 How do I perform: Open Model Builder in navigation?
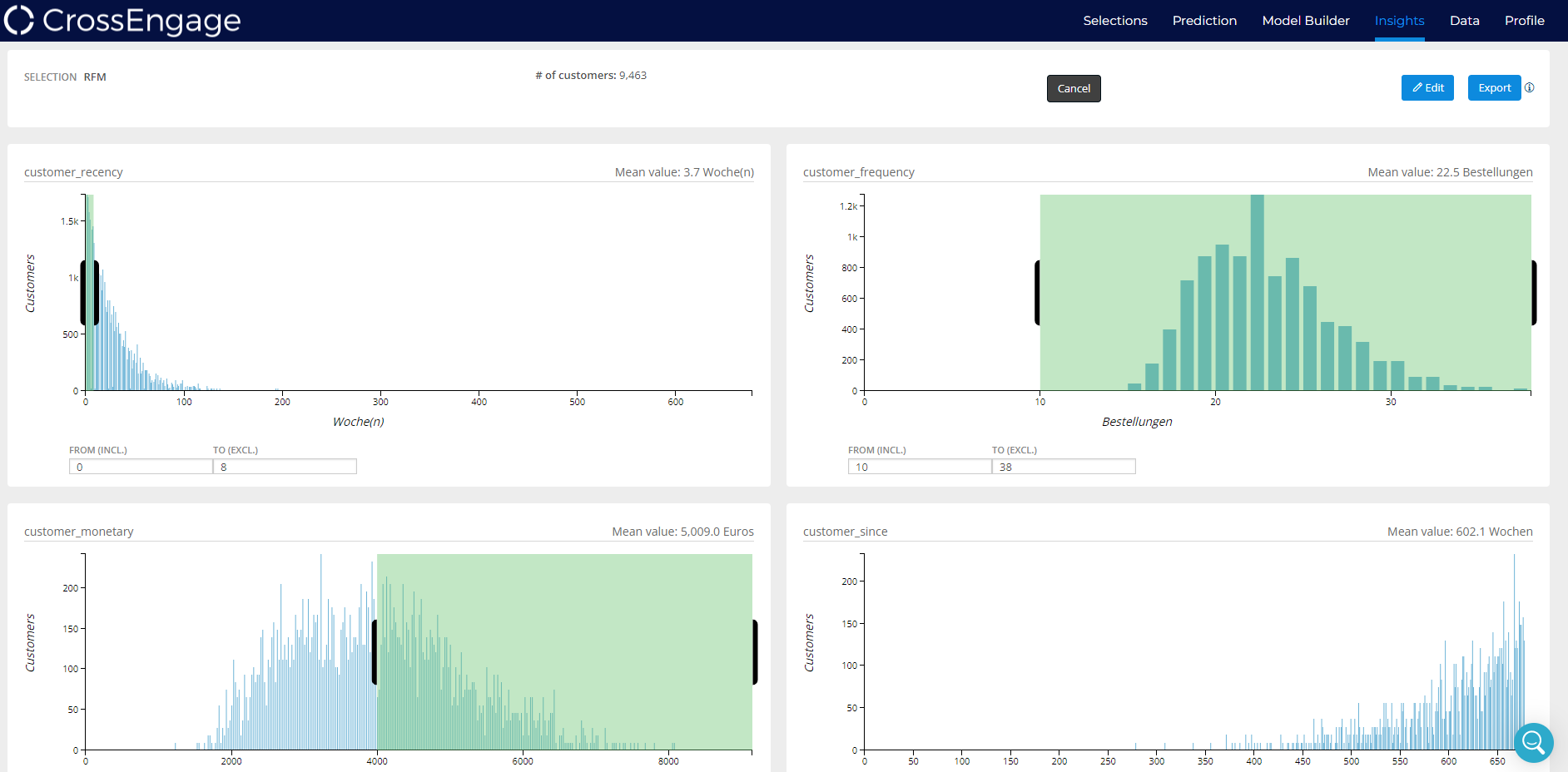pos(1305,21)
